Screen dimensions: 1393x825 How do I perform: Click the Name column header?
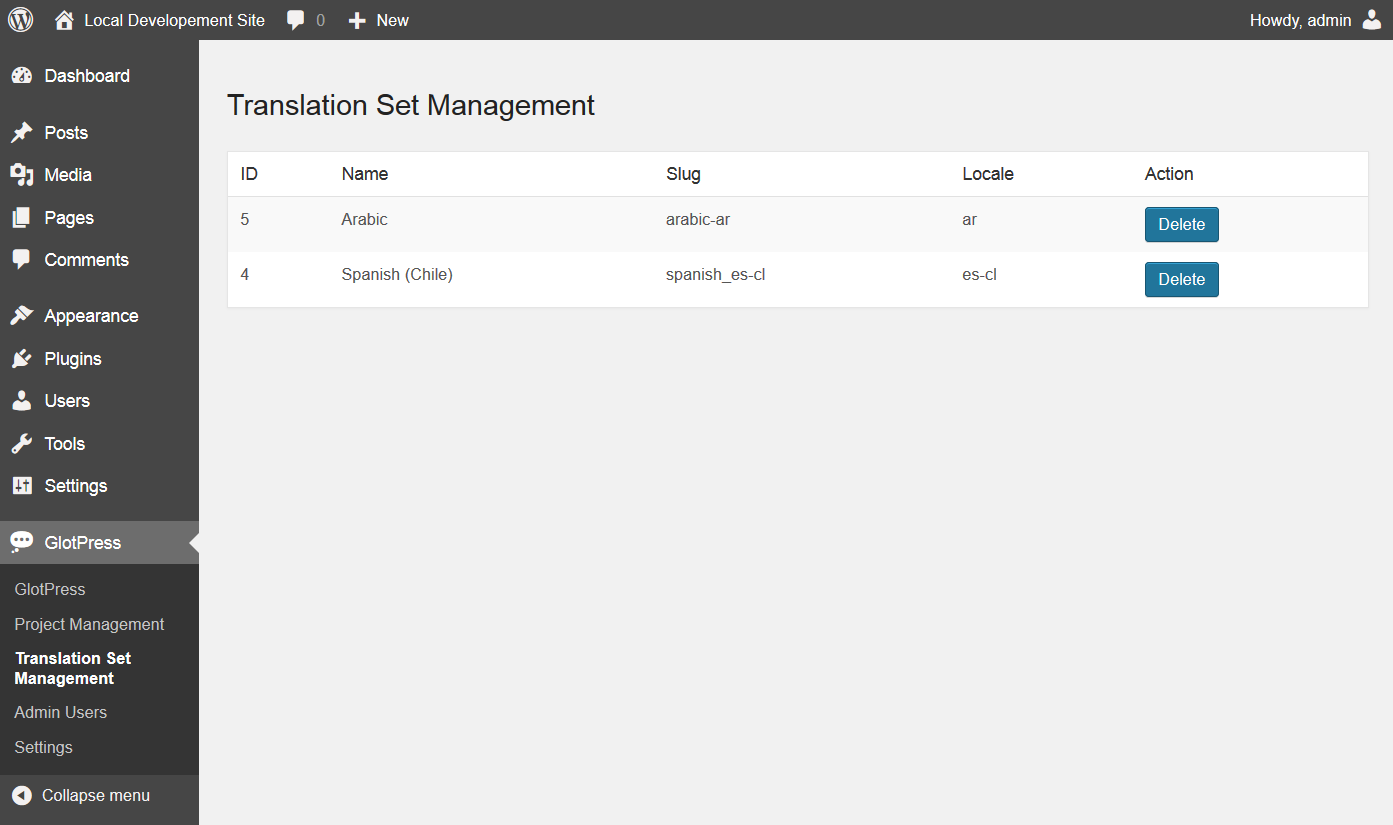tap(365, 174)
